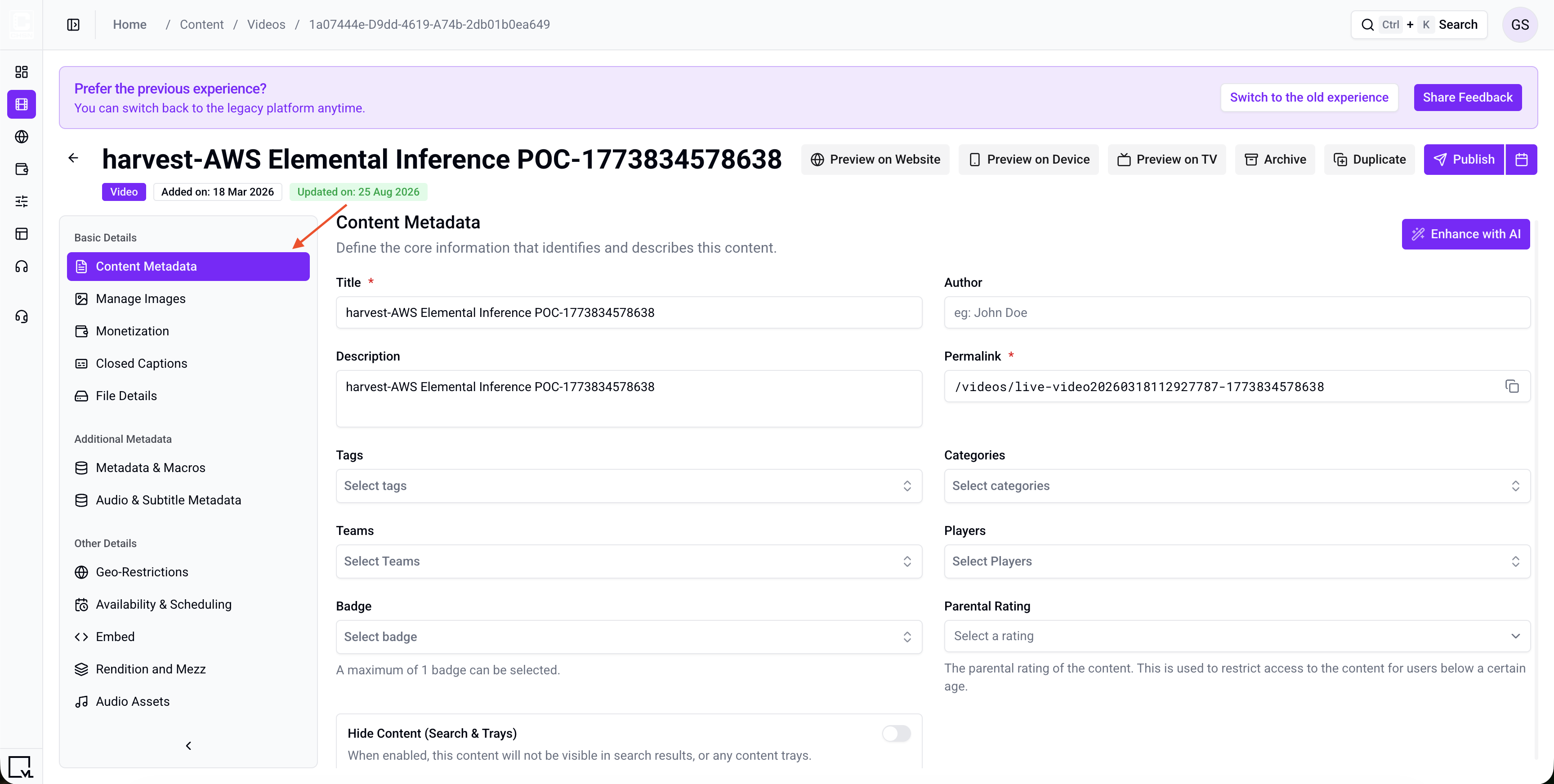This screenshot has height=784, width=1554.
Task: Archive this video
Action: click(1275, 159)
